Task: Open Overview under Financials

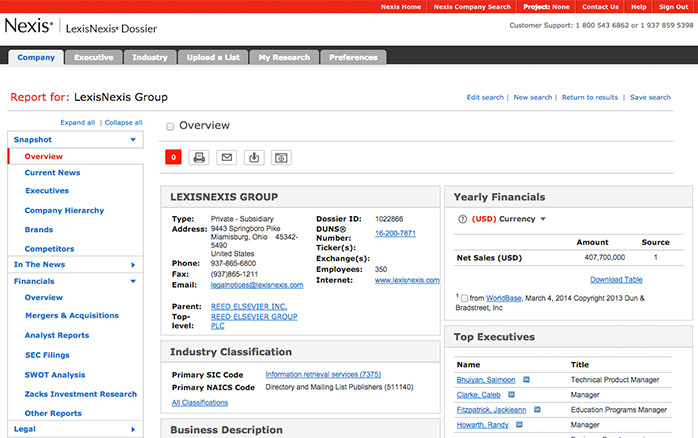Action: pyautogui.click(x=44, y=297)
